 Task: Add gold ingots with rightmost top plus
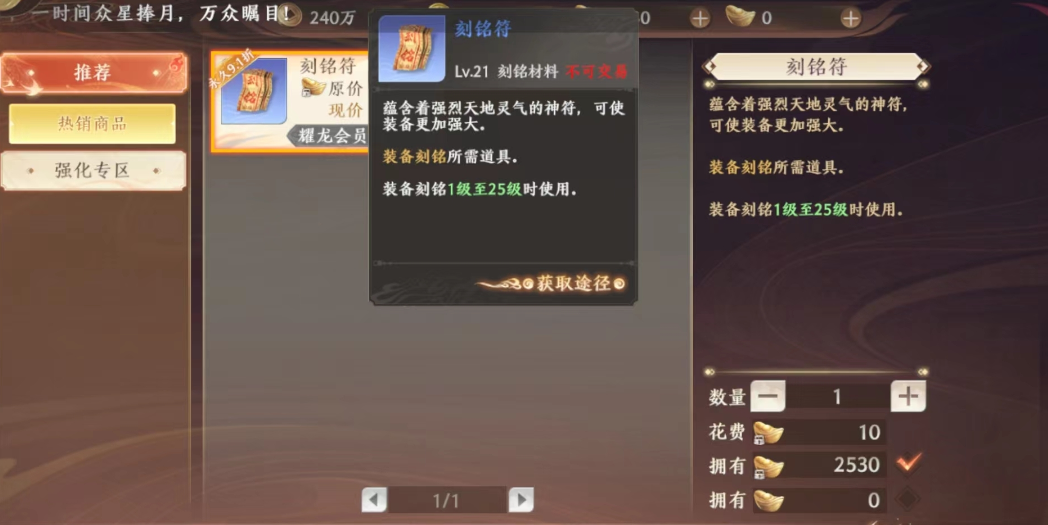coord(850,18)
